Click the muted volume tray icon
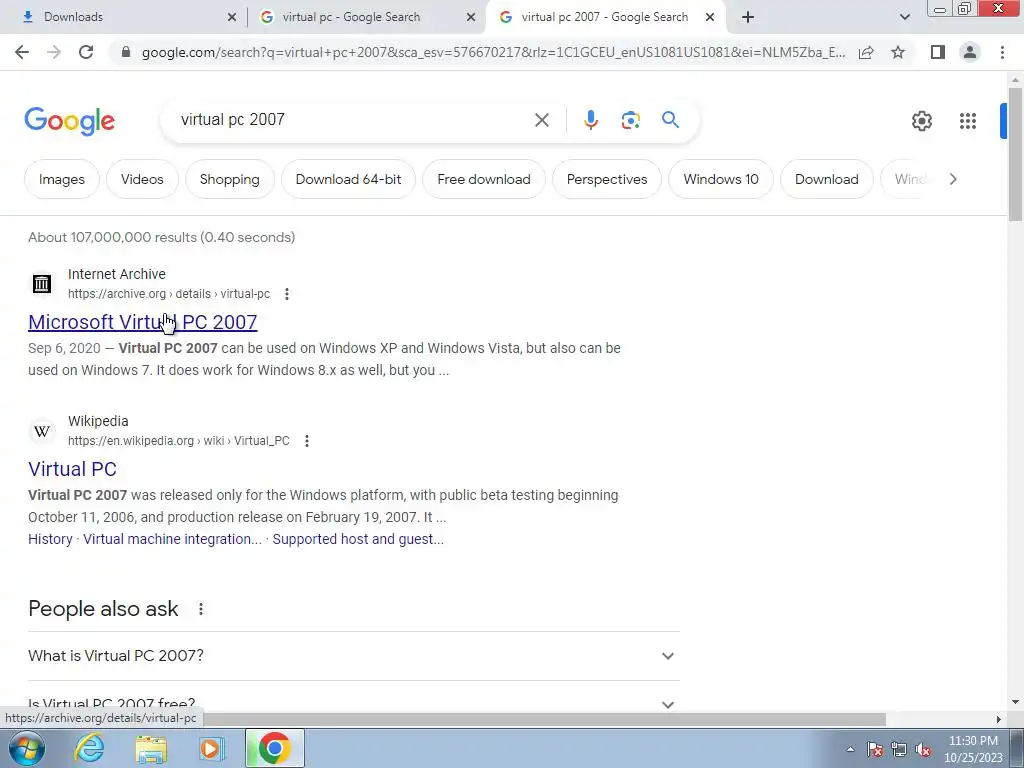 point(923,750)
